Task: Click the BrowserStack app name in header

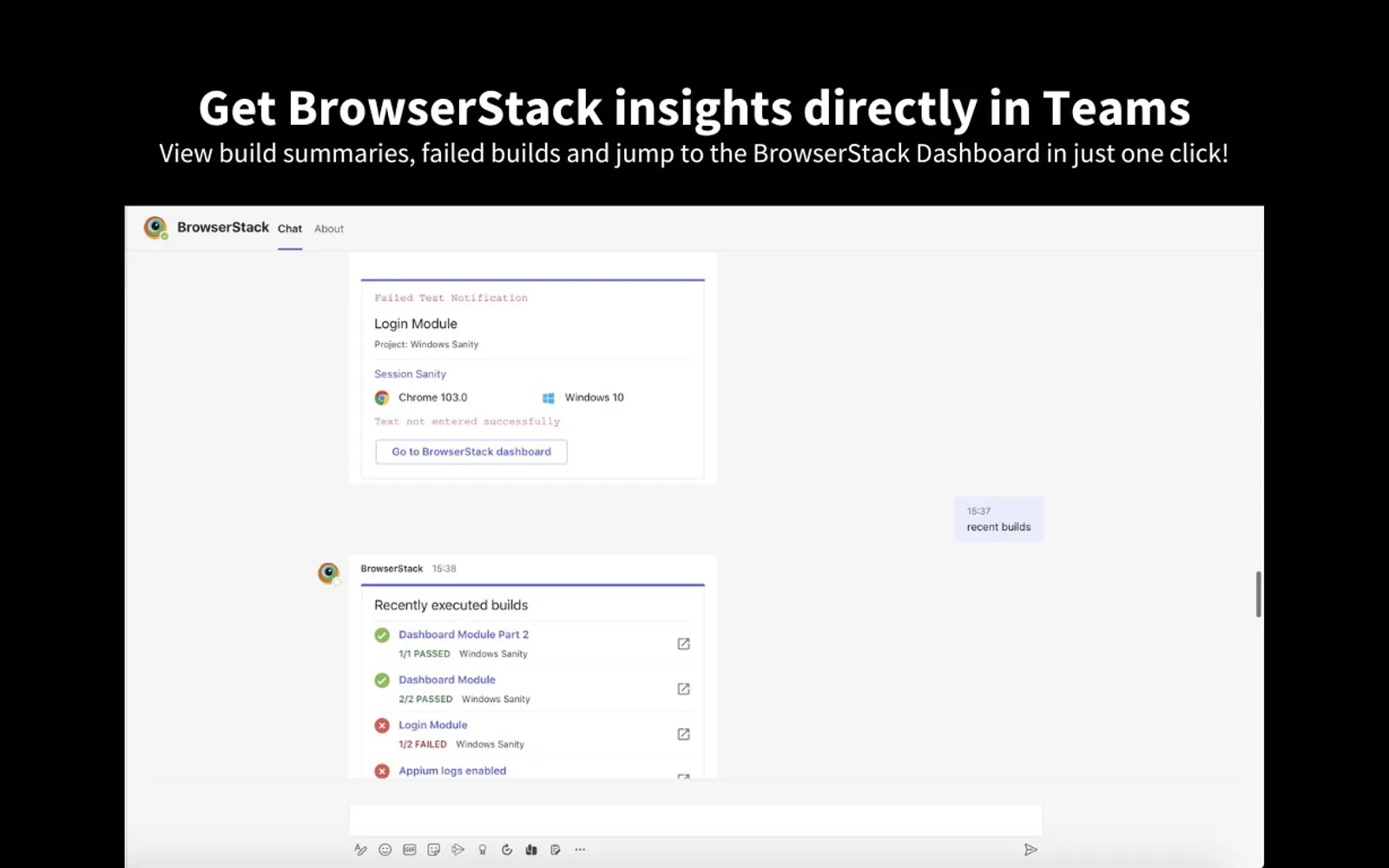Action: pos(223,227)
